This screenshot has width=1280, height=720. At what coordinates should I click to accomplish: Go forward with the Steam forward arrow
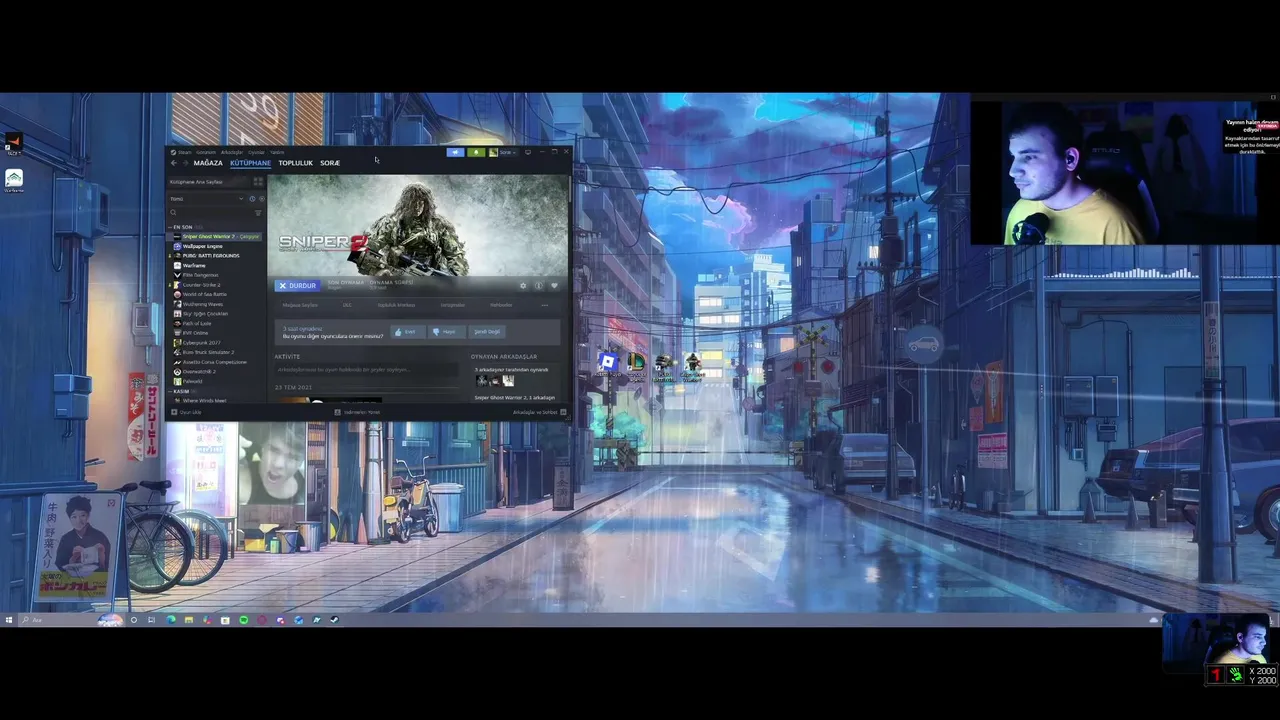pyautogui.click(x=185, y=163)
